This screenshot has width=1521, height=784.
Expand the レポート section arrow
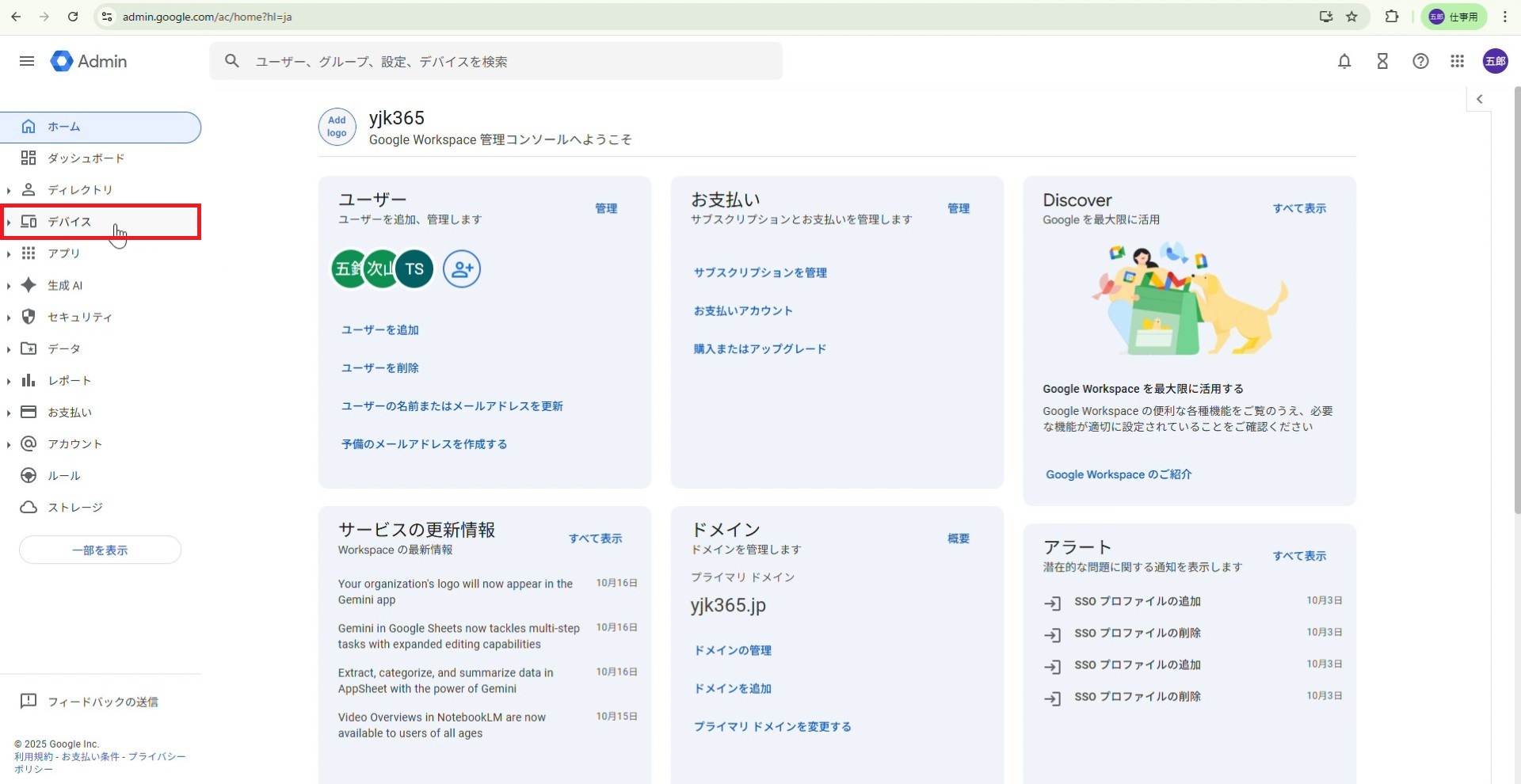coord(9,381)
